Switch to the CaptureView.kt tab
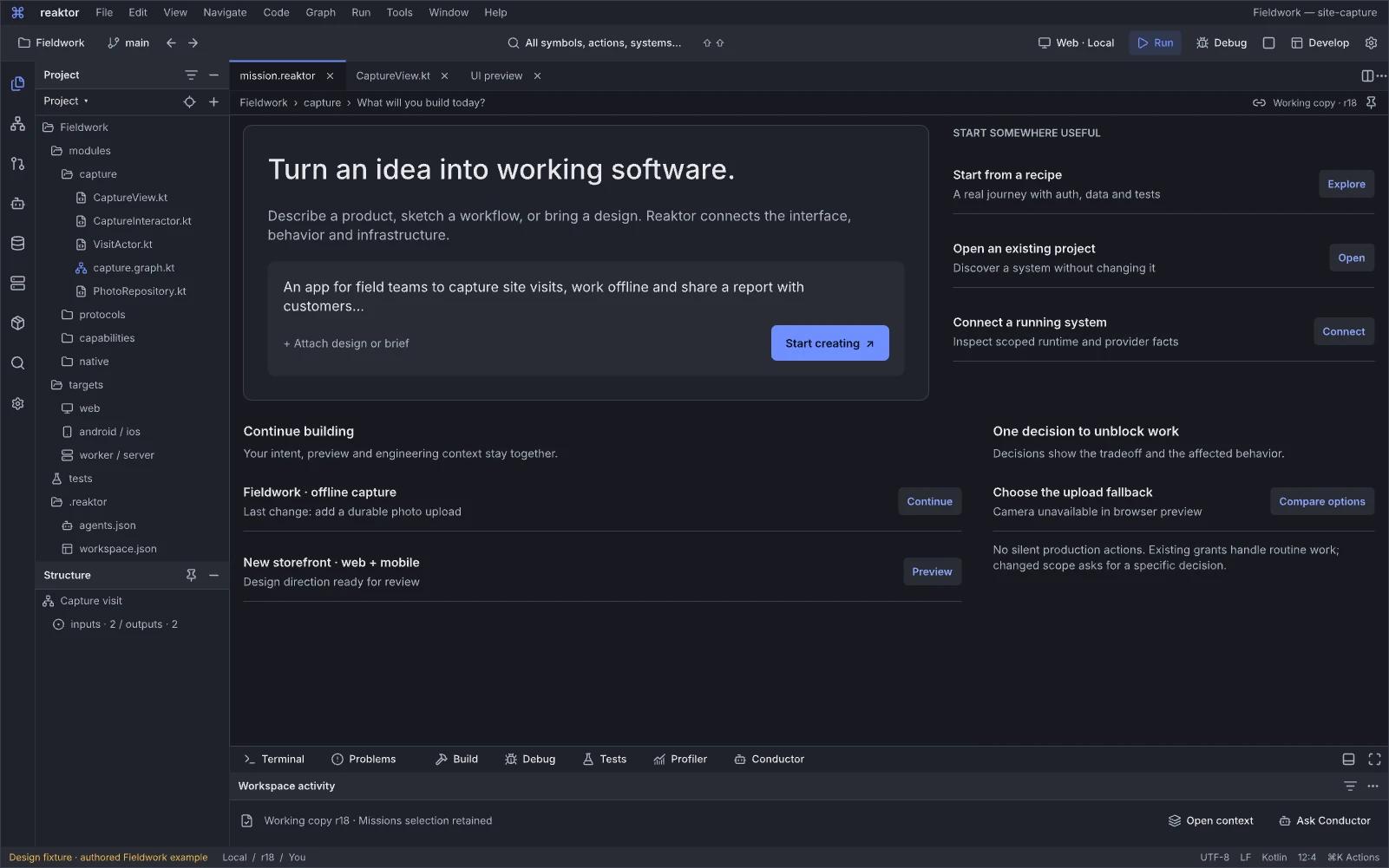The width and height of the screenshot is (1389, 868). [x=393, y=75]
